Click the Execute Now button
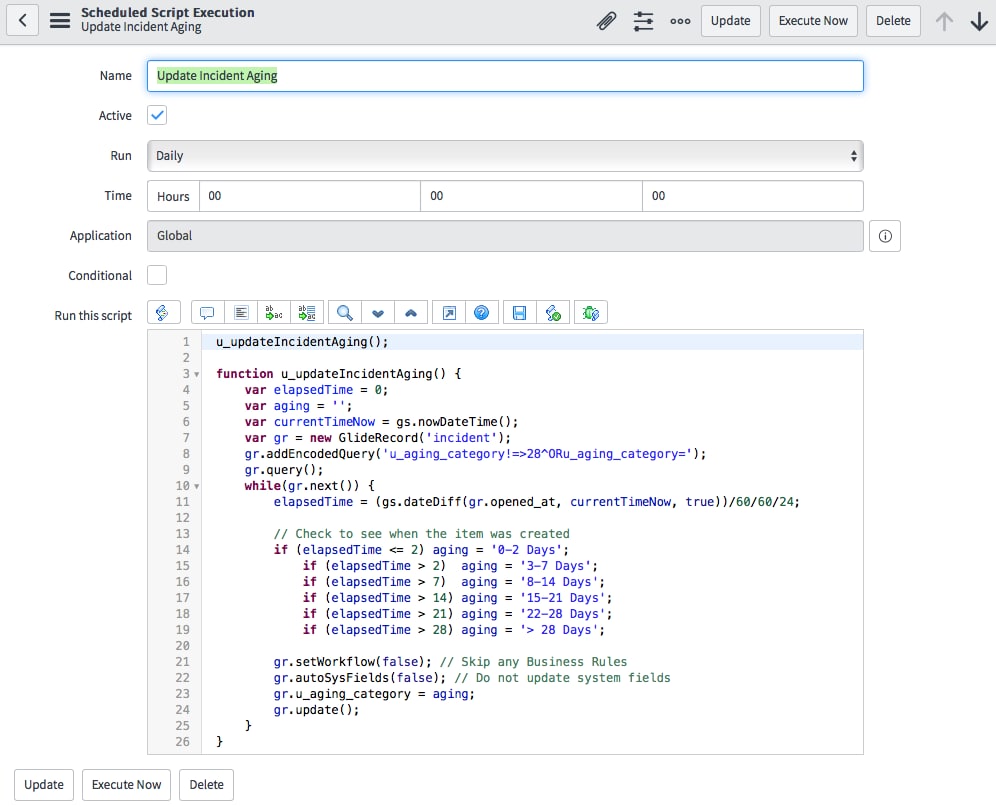The height and width of the screenshot is (807, 996). click(x=813, y=20)
